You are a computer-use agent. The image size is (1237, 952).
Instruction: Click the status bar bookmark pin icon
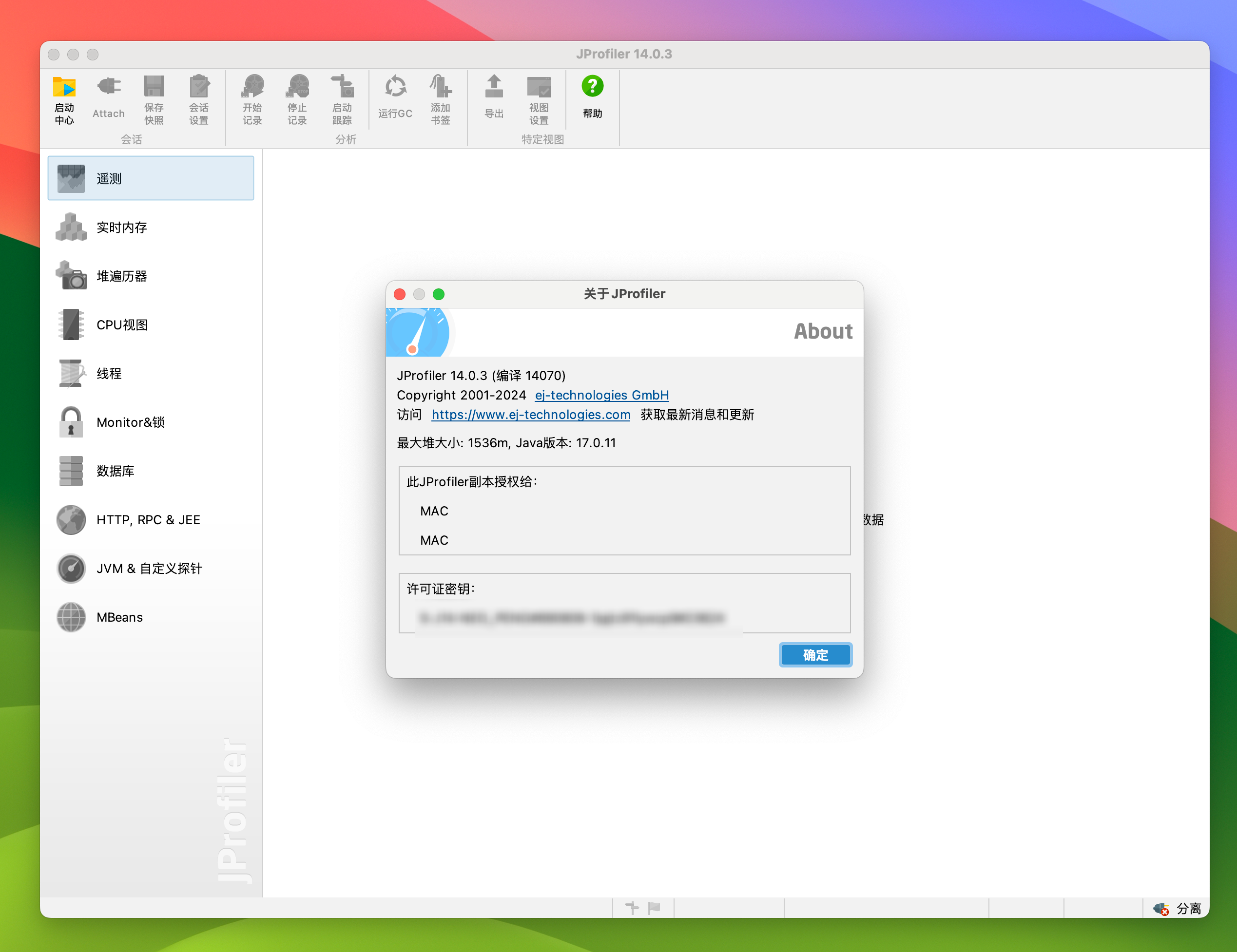[x=632, y=908]
